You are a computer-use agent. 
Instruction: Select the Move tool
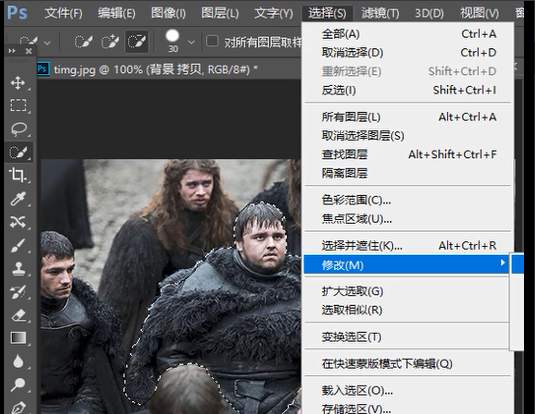coord(18,83)
